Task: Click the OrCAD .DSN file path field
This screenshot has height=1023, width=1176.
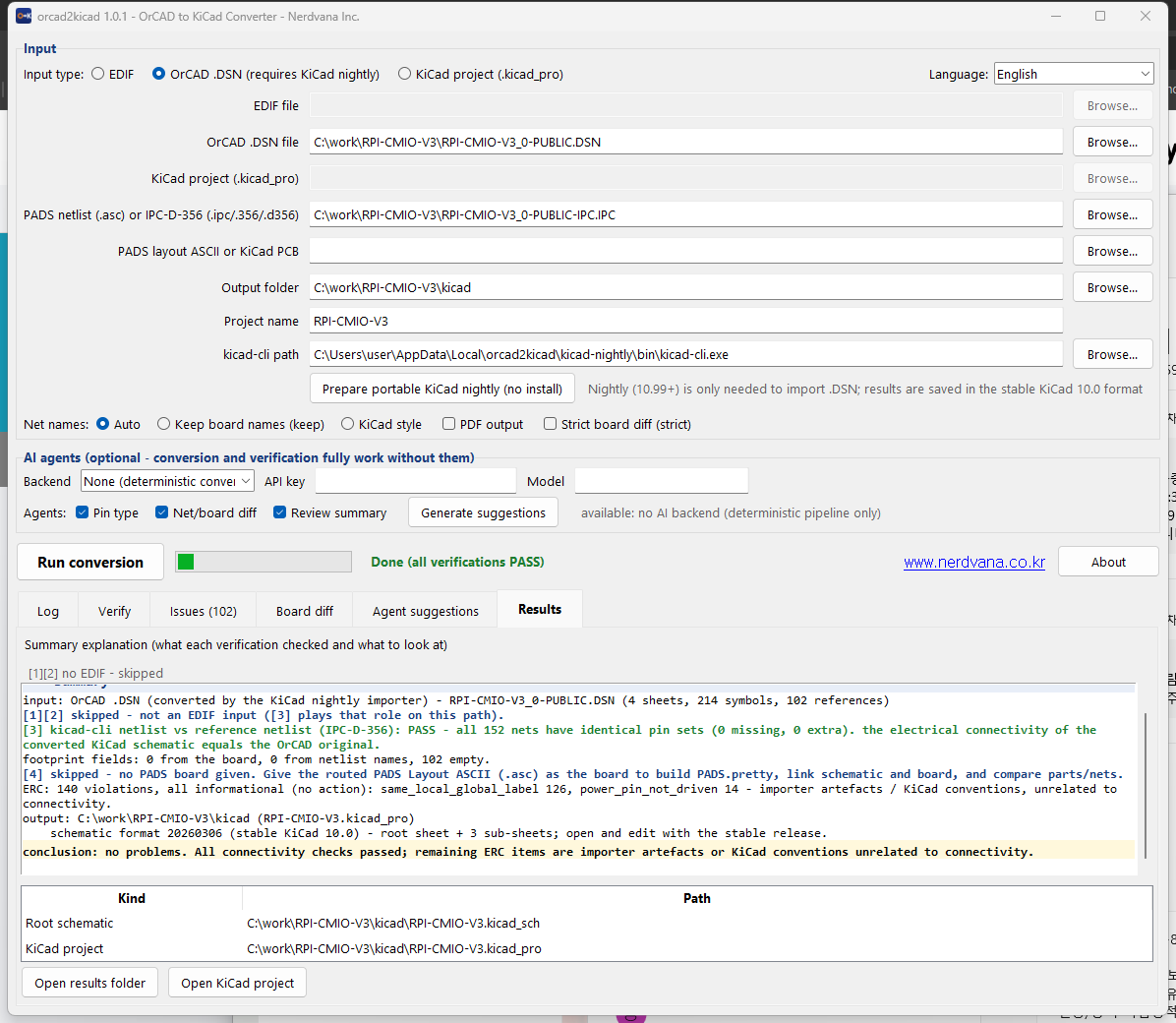Action: coord(685,142)
